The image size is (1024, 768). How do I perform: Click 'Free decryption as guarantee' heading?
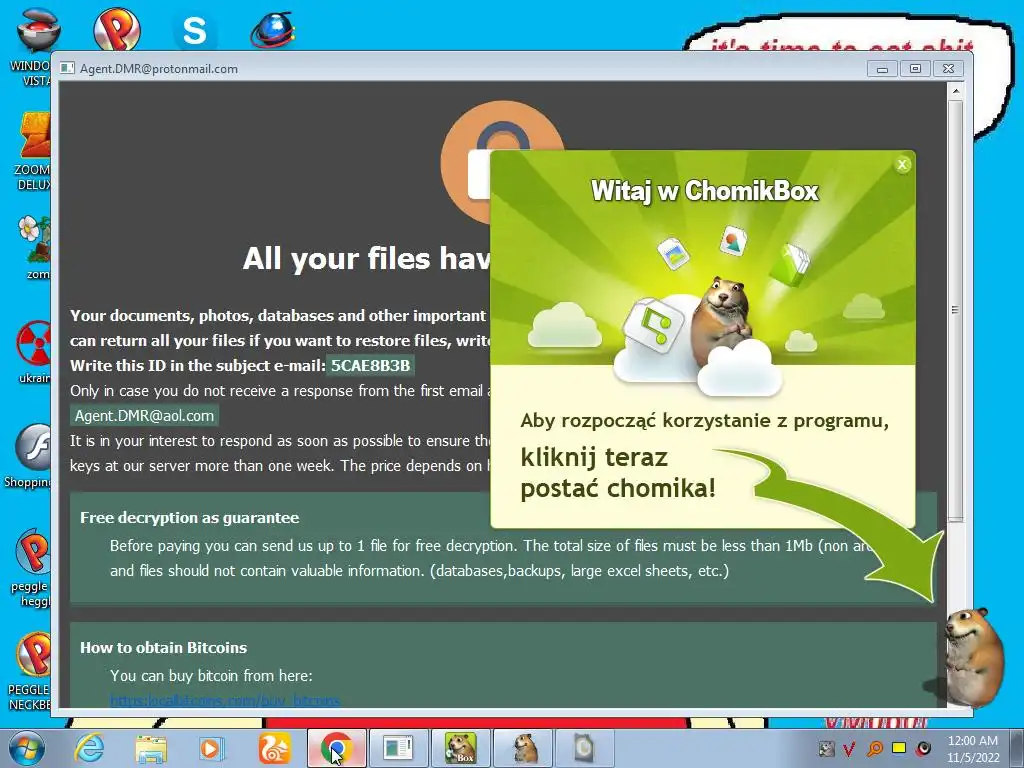[189, 517]
